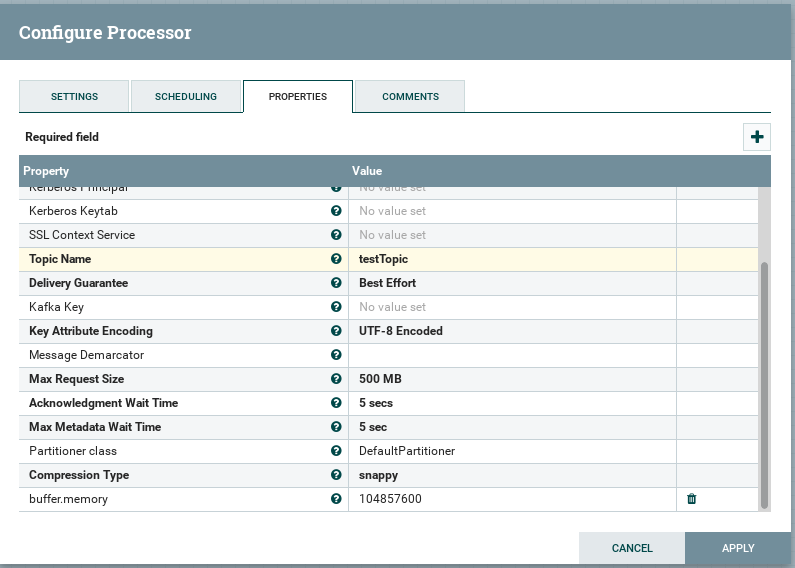The height and width of the screenshot is (568, 795).
Task: Show help for Topic Name property
Action: pos(336,259)
